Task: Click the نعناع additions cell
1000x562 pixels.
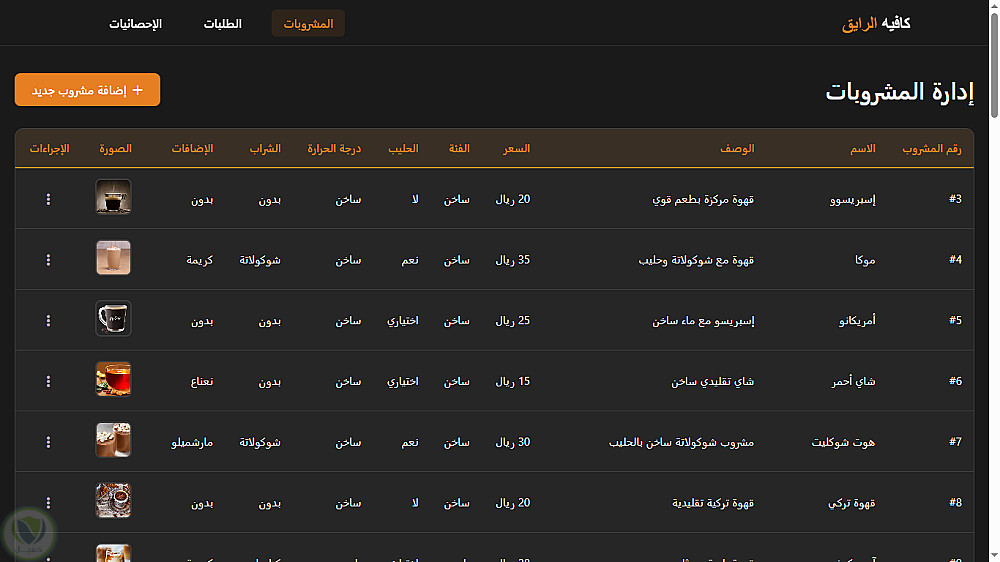Action: (x=202, y=381)
